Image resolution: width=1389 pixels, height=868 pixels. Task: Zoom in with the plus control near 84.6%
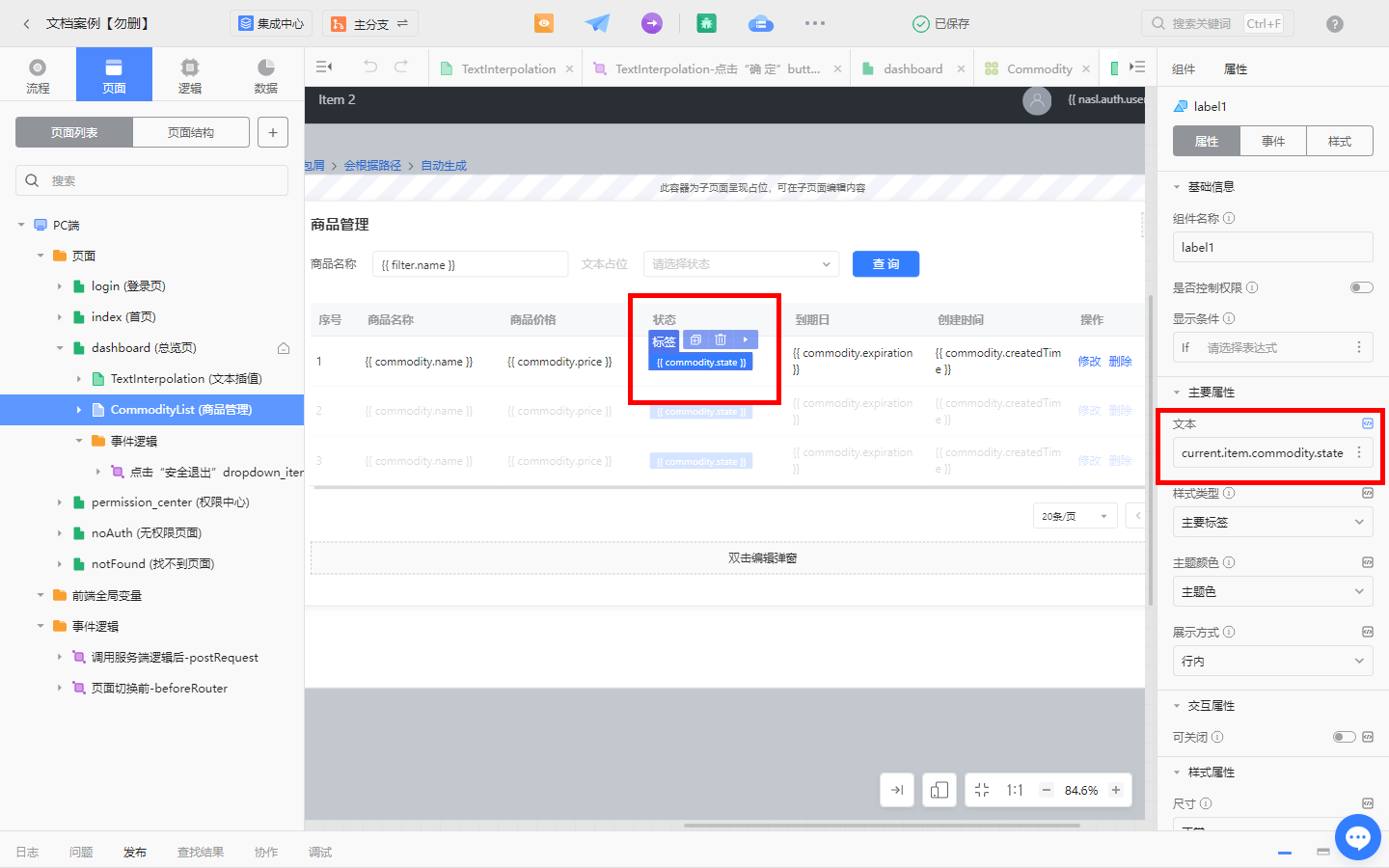tap(1116, 789)
